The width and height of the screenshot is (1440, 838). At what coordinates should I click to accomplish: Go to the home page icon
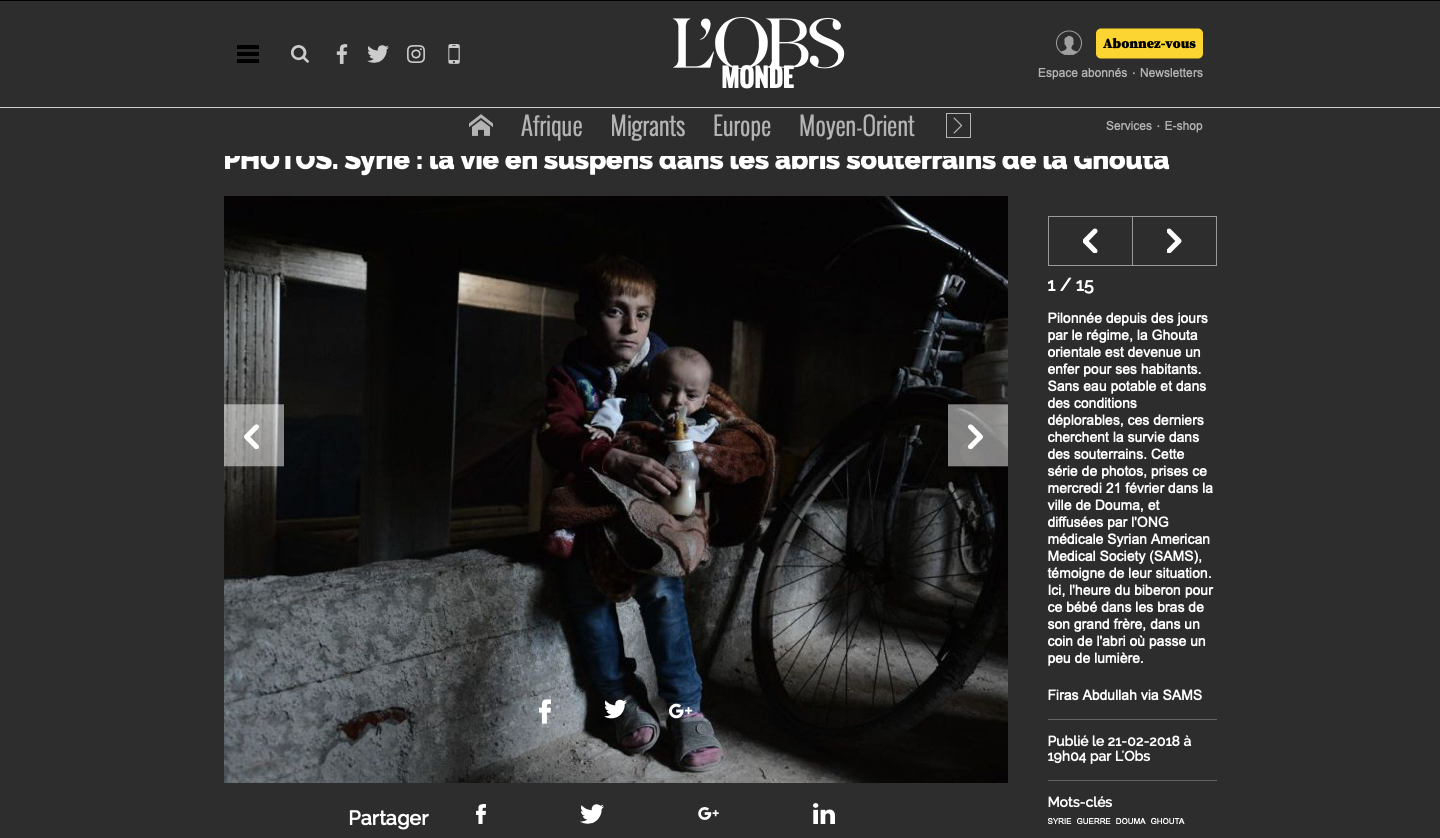pyautogui.click(x=481, y=125)
